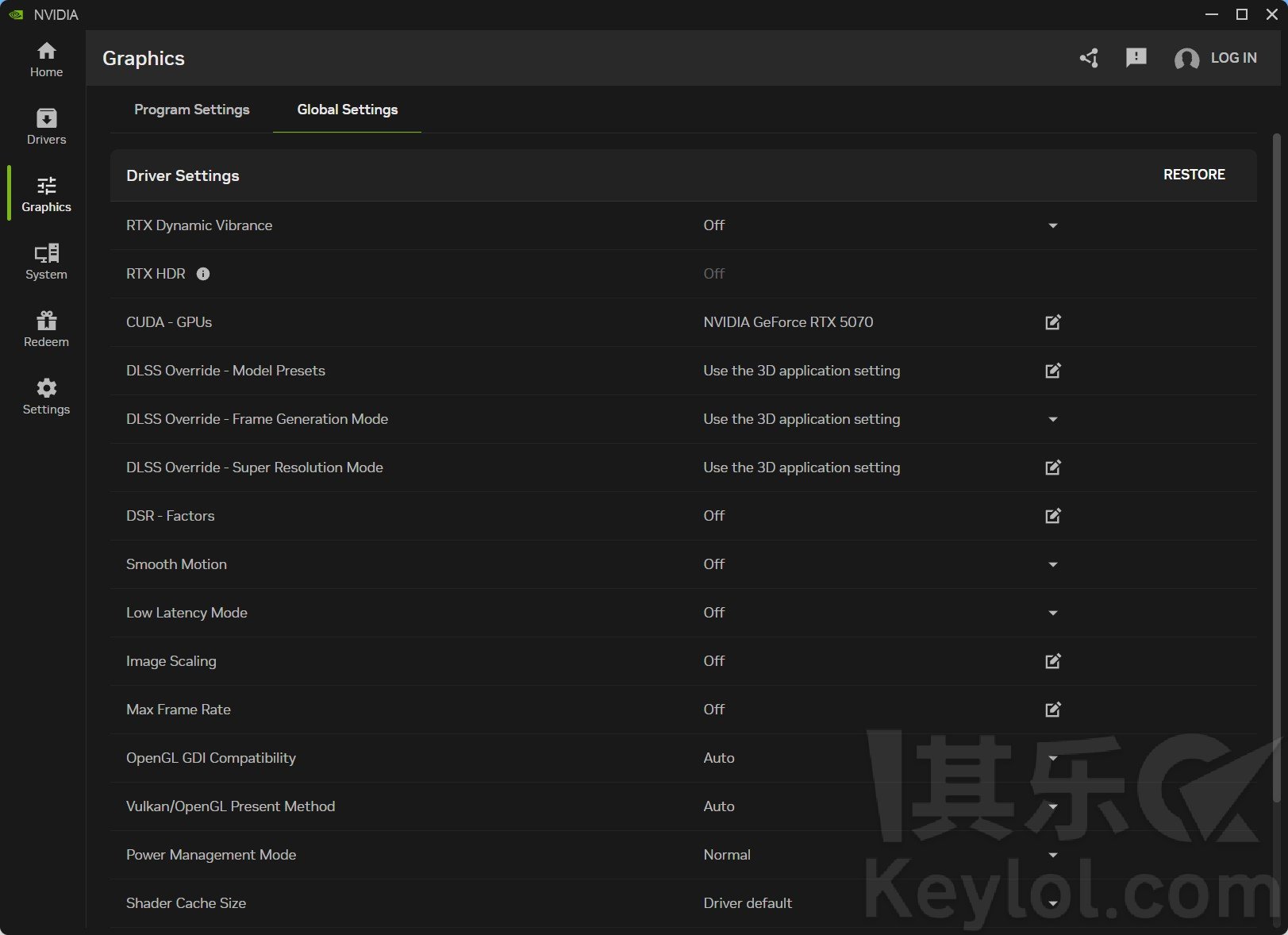
Task: Click the DSR - Factors label
Action: pyautogui.click(x=170, y=516)
